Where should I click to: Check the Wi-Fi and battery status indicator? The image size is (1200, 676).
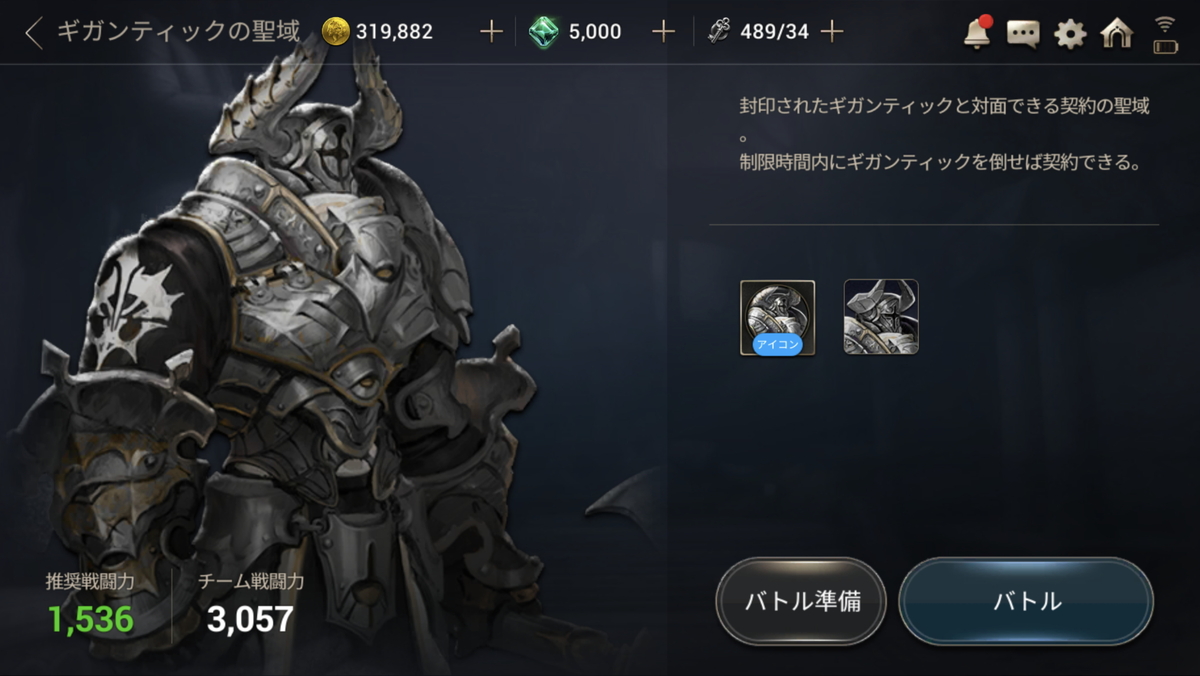click(x=1165, y=34)
